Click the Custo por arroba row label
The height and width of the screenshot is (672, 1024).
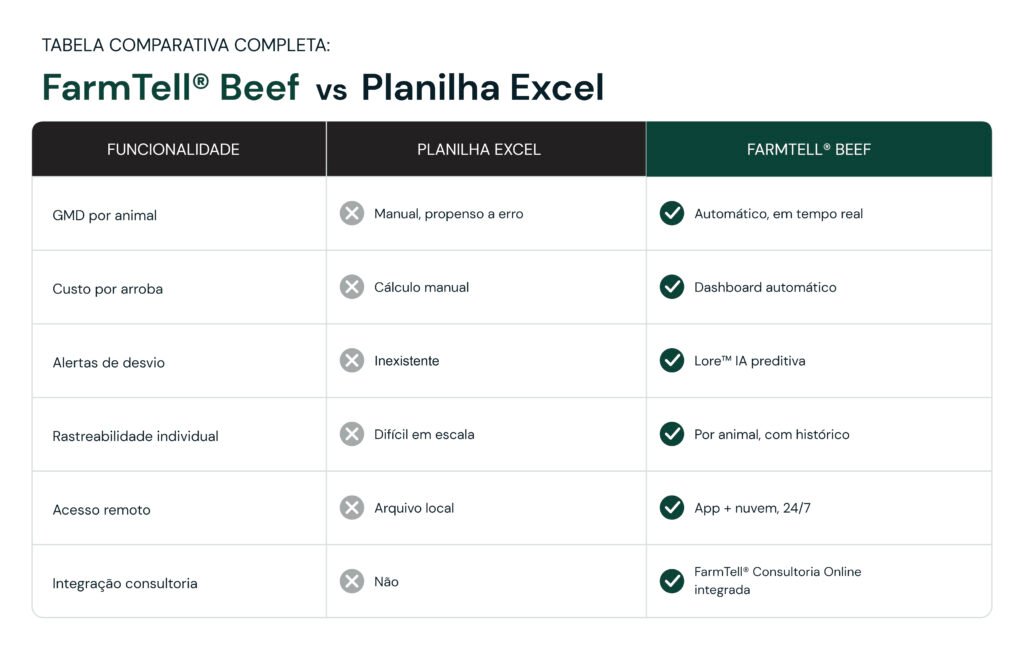[108, 289]
